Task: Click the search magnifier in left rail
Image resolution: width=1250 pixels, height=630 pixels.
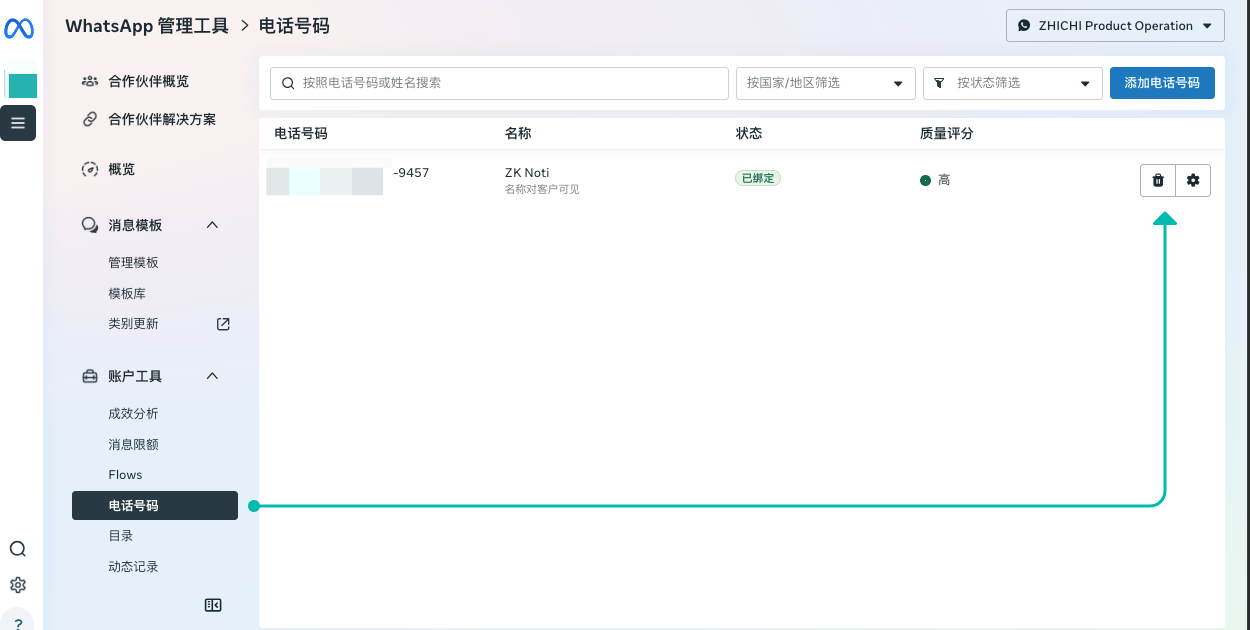Action: click(18, 549)
